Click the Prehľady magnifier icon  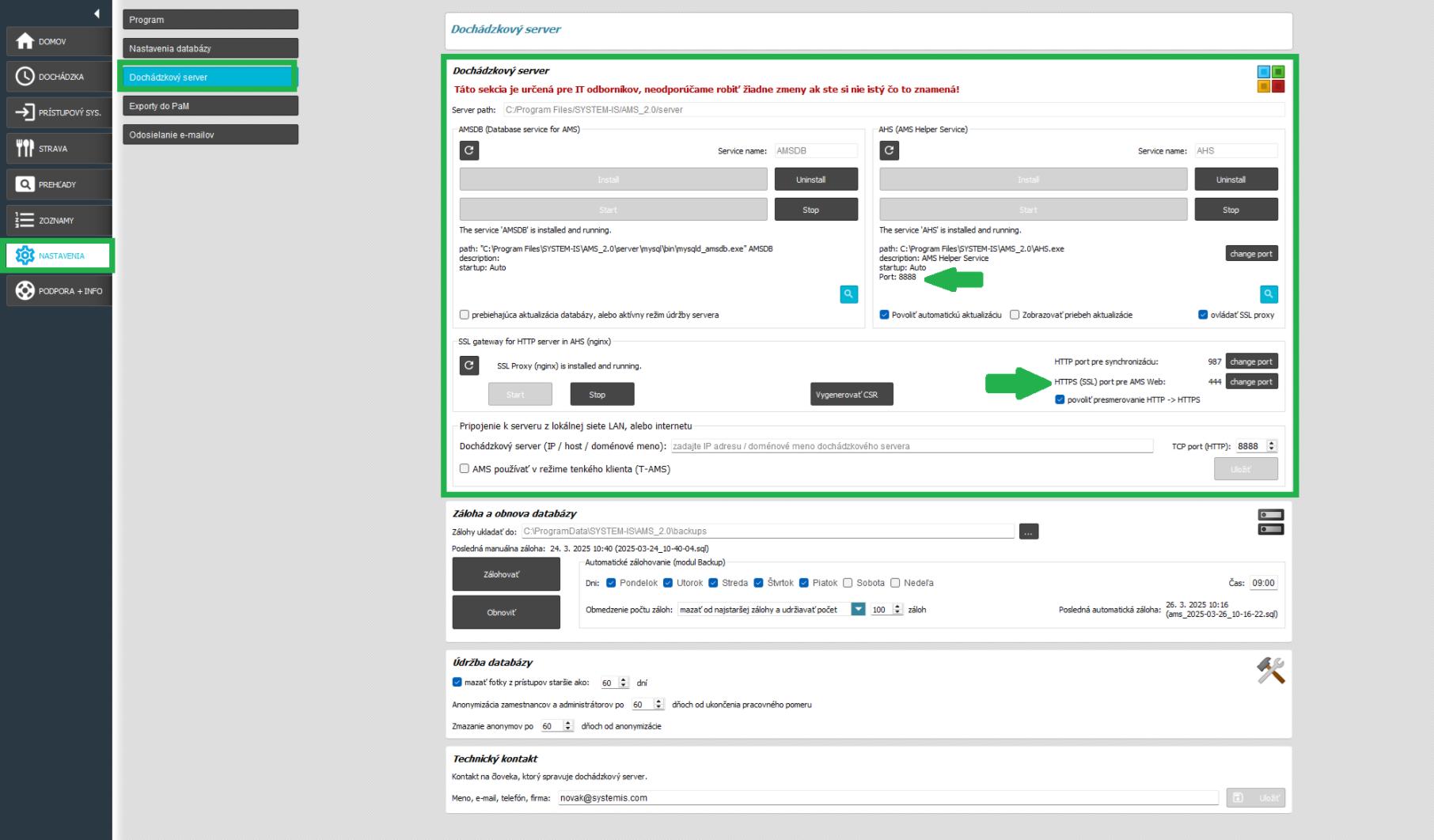pos(25,184)
